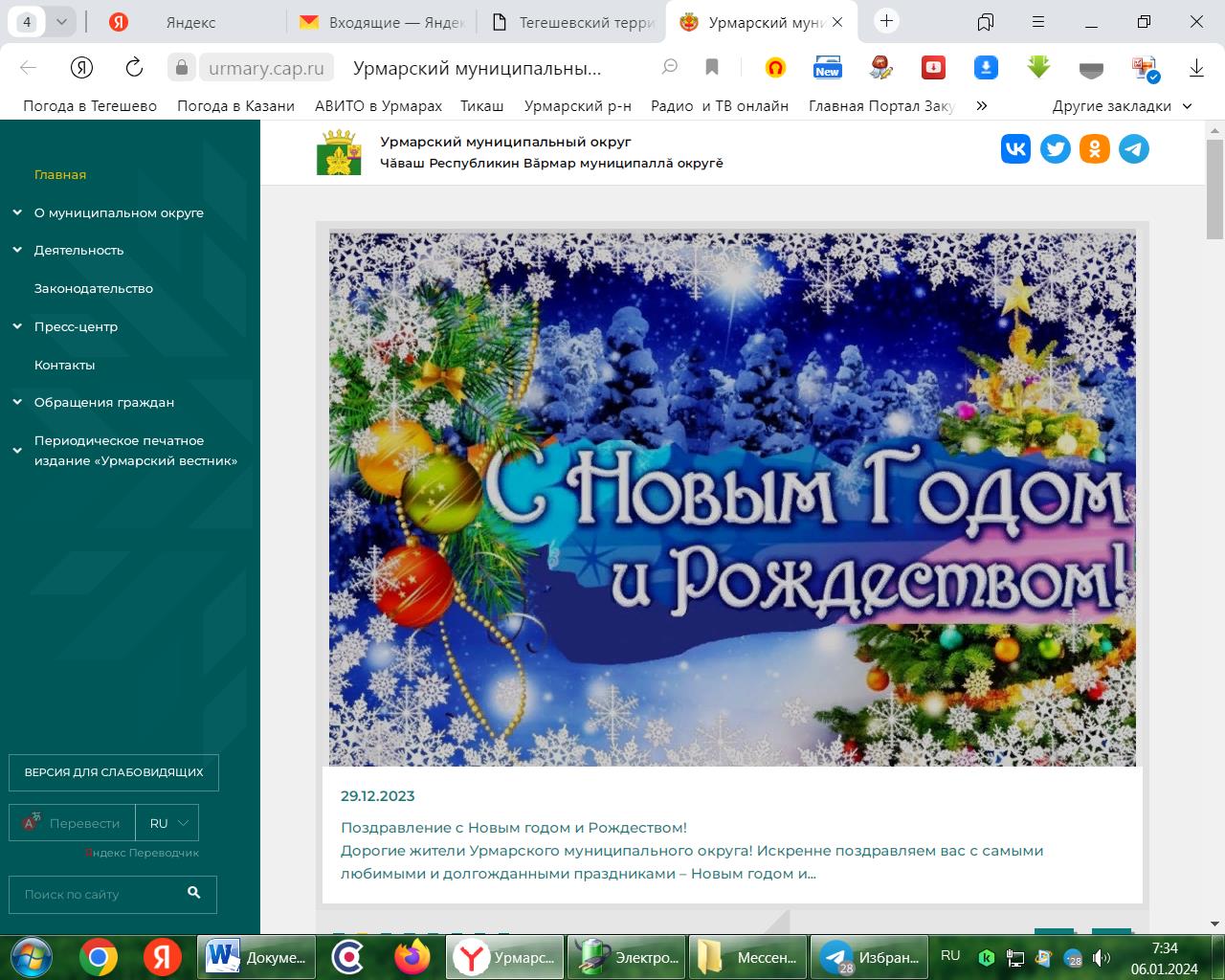Click the yellow horseshoe extension icon

[x=775, y=67]
